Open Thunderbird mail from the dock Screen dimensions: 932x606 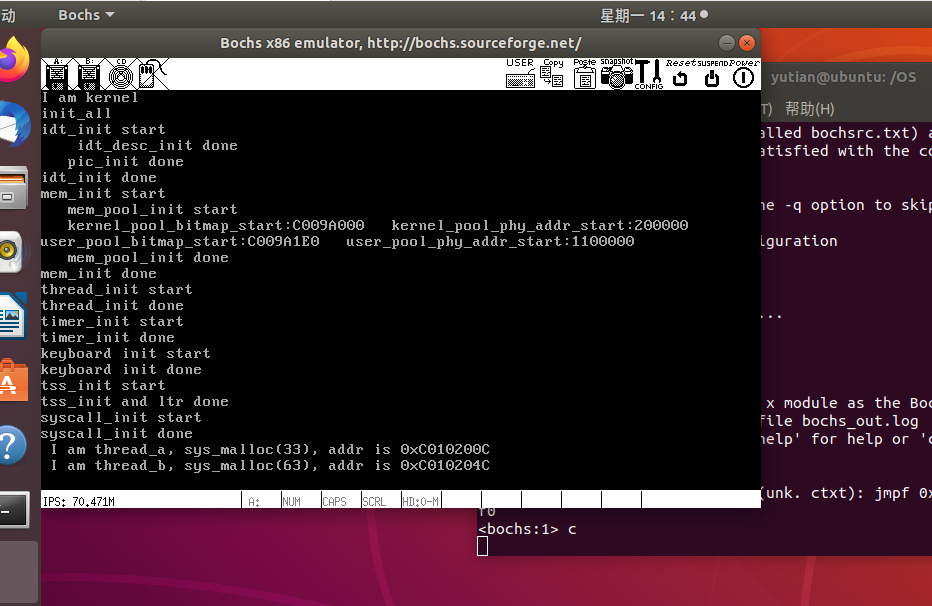point(14,126)
